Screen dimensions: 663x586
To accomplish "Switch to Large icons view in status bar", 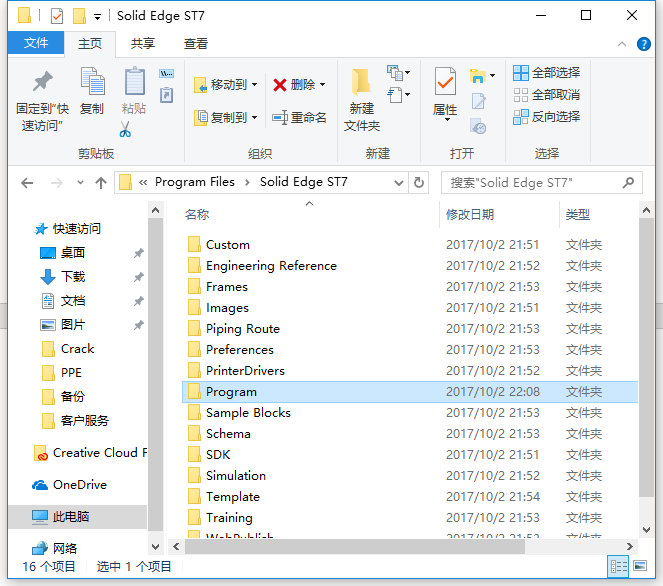I will click(640, 566).
